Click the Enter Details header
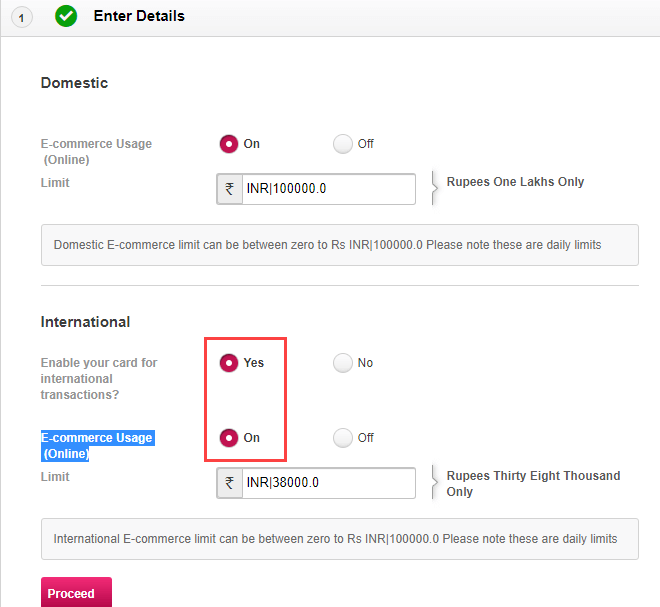 tap(139, 16)
